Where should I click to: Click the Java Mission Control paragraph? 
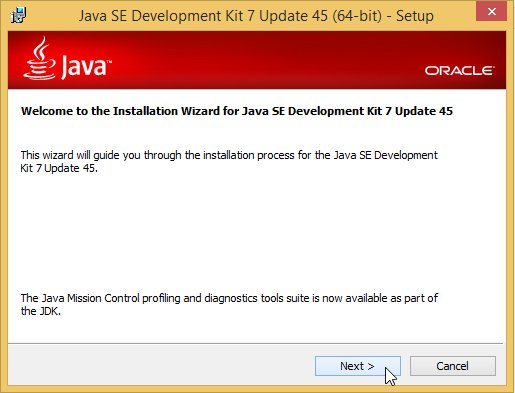coord(229,304)
